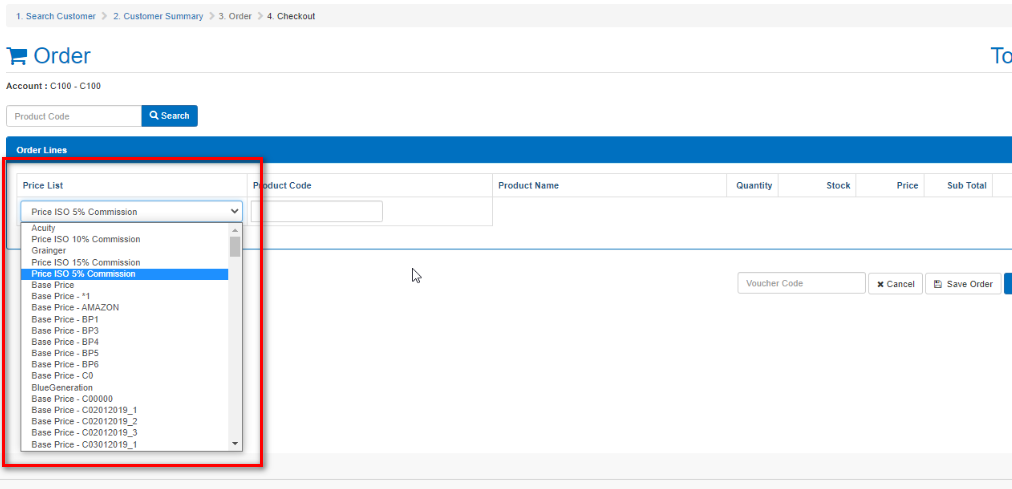
Task: Click the Voucher Code field
Action: pos(802,283)
